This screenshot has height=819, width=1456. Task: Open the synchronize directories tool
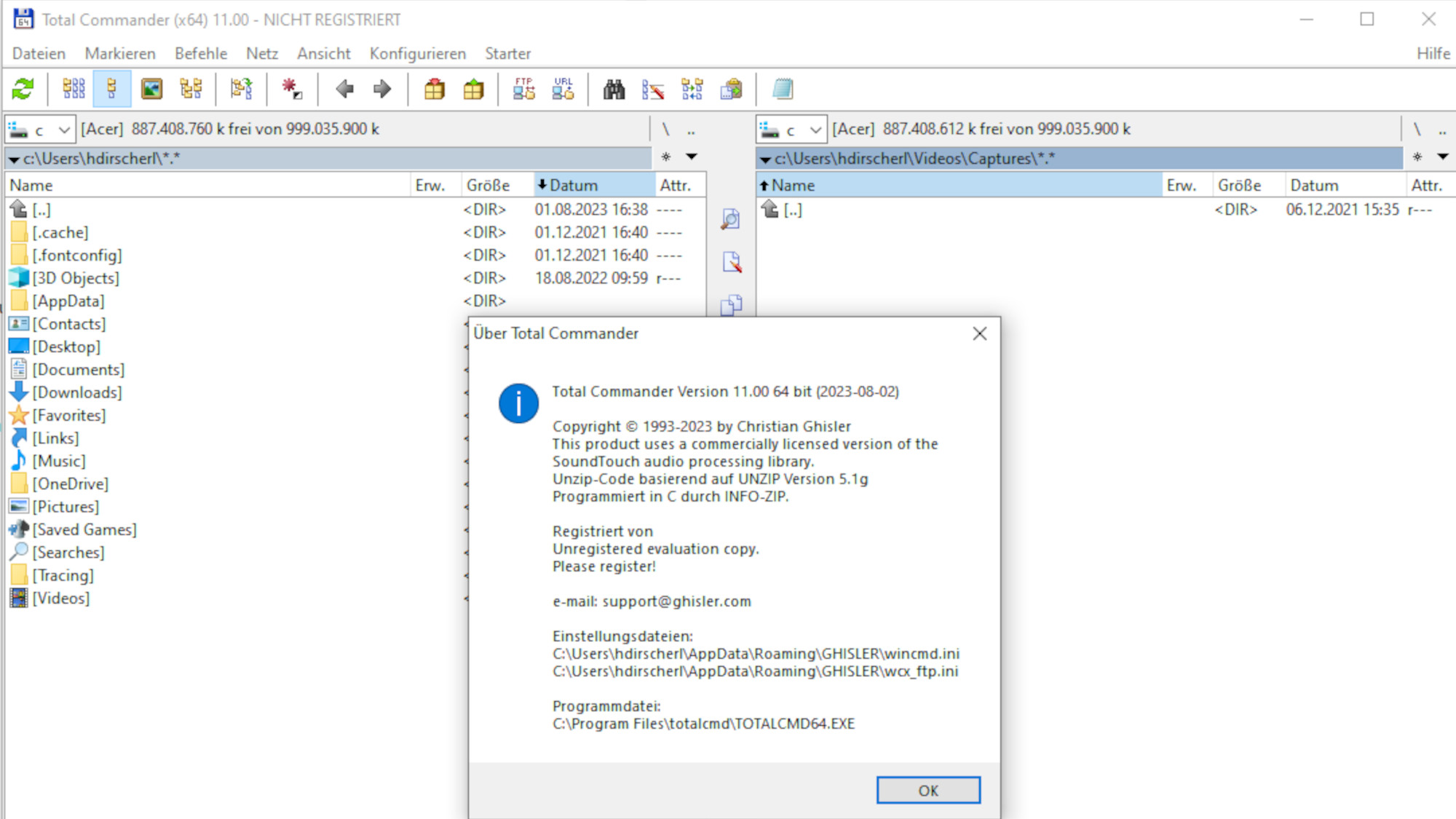pyautogui.click(x=691, y=89)
